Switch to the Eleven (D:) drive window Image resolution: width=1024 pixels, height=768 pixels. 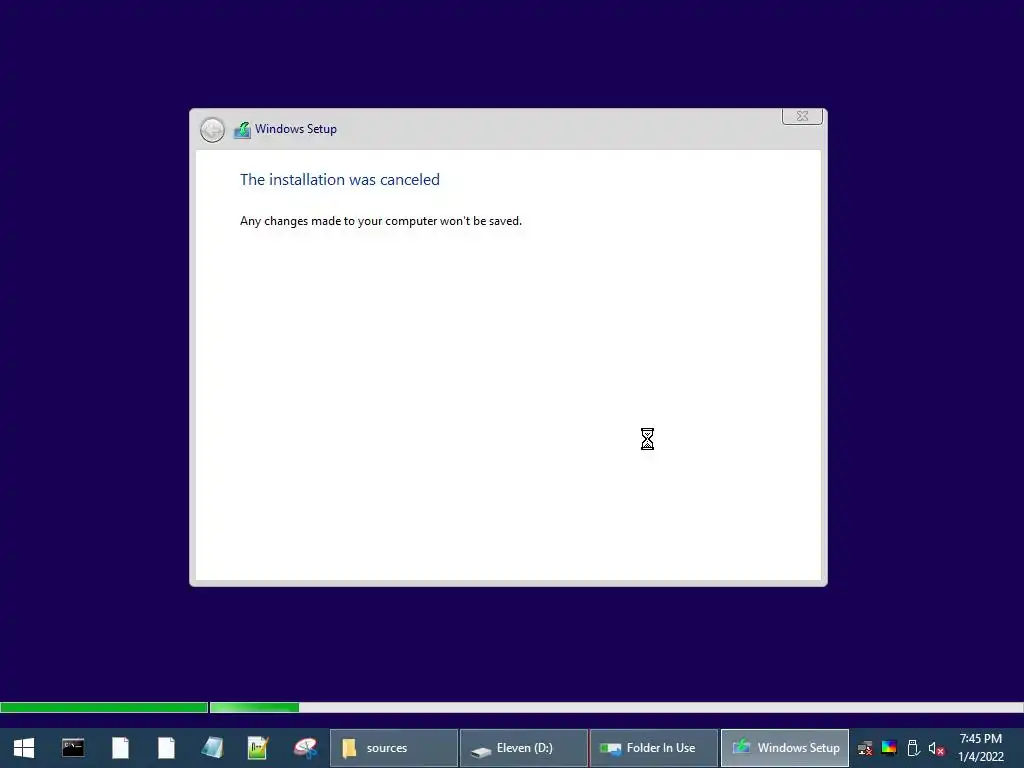tap(524, 748)
